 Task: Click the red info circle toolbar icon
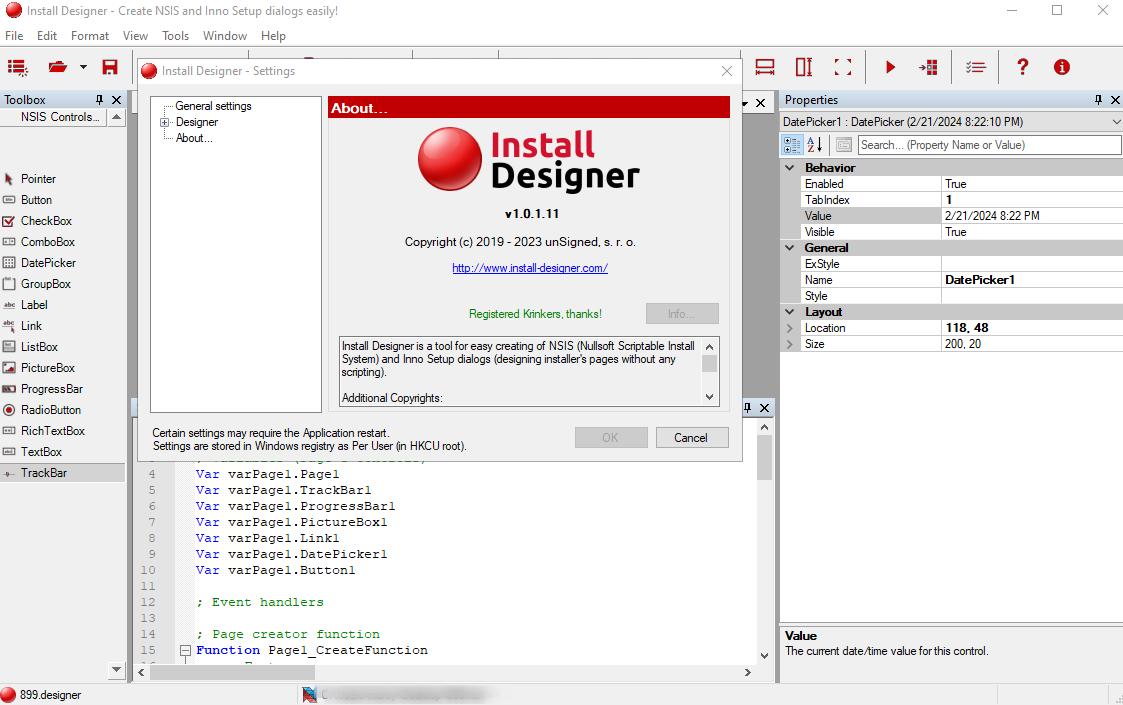(x=1061, y=67)
